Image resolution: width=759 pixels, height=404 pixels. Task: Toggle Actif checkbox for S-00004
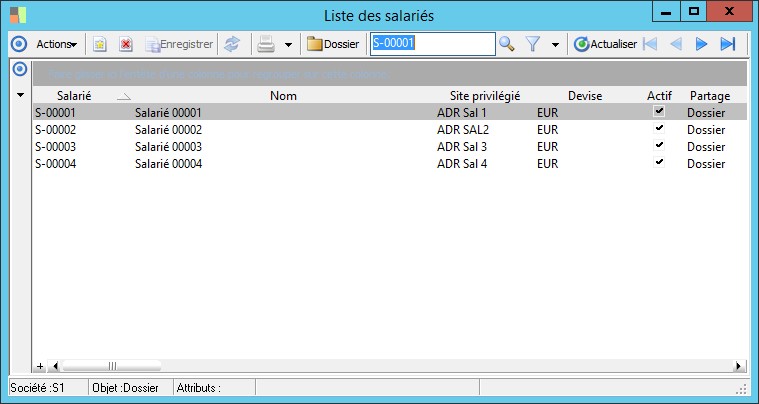click(x=659, y=162)
